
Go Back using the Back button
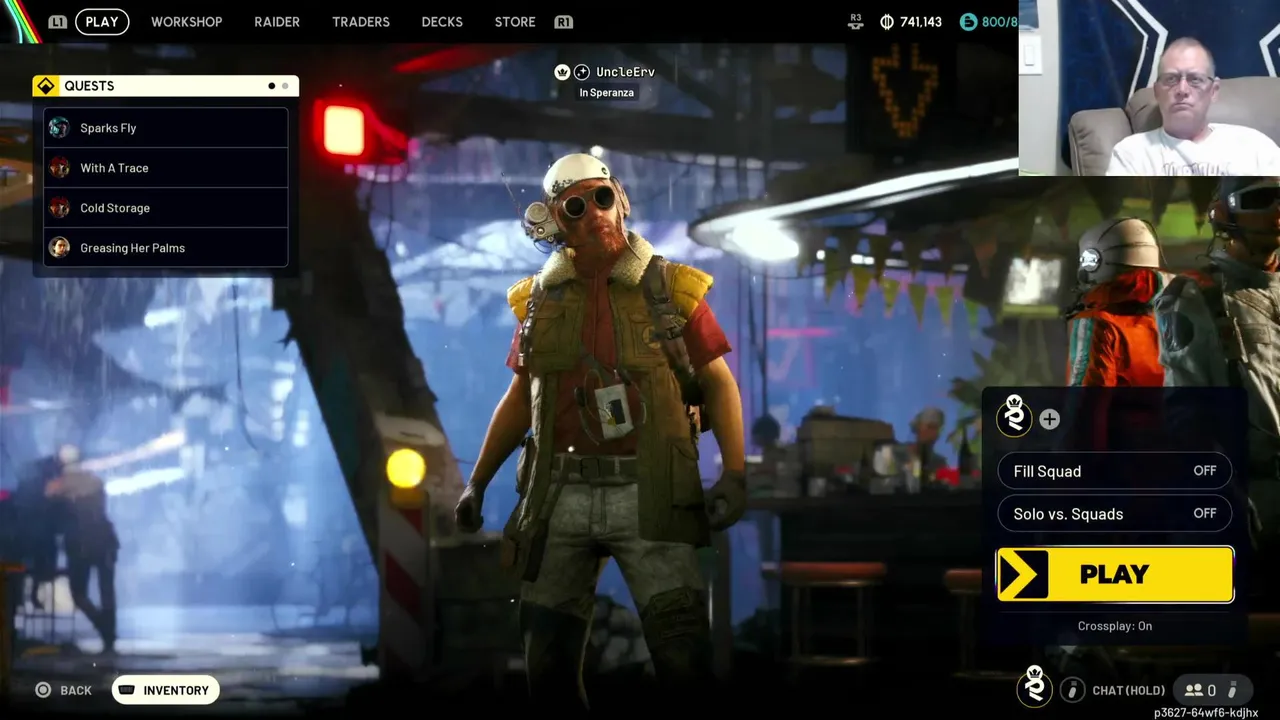tap(64, 690)
